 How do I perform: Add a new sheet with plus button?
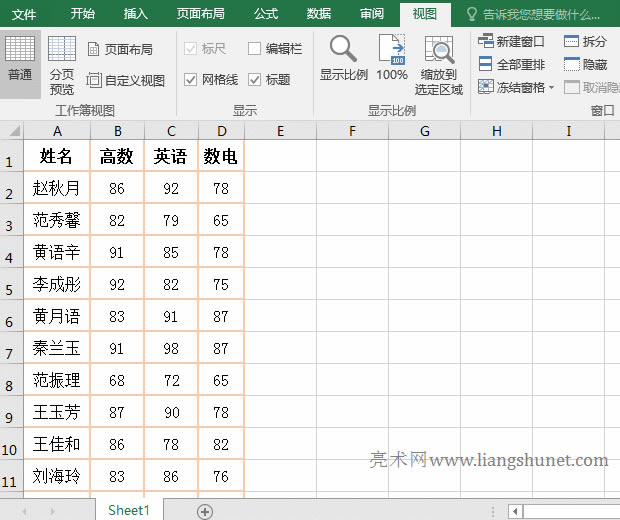(x=205, y=511)
